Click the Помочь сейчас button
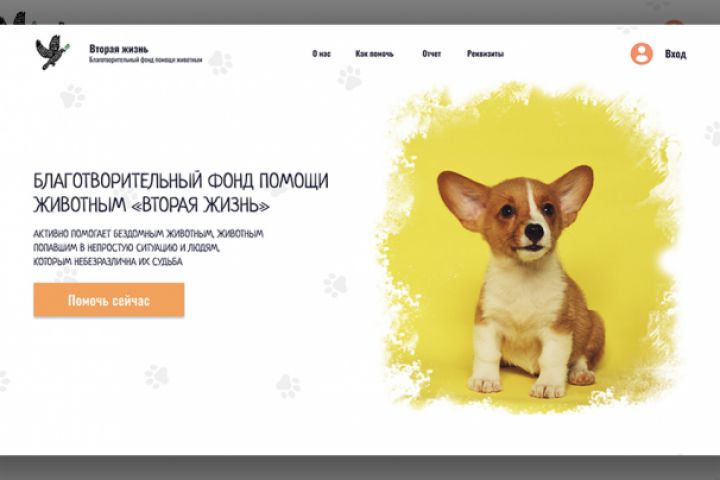The image size is (720, 480). pos(109,300)
